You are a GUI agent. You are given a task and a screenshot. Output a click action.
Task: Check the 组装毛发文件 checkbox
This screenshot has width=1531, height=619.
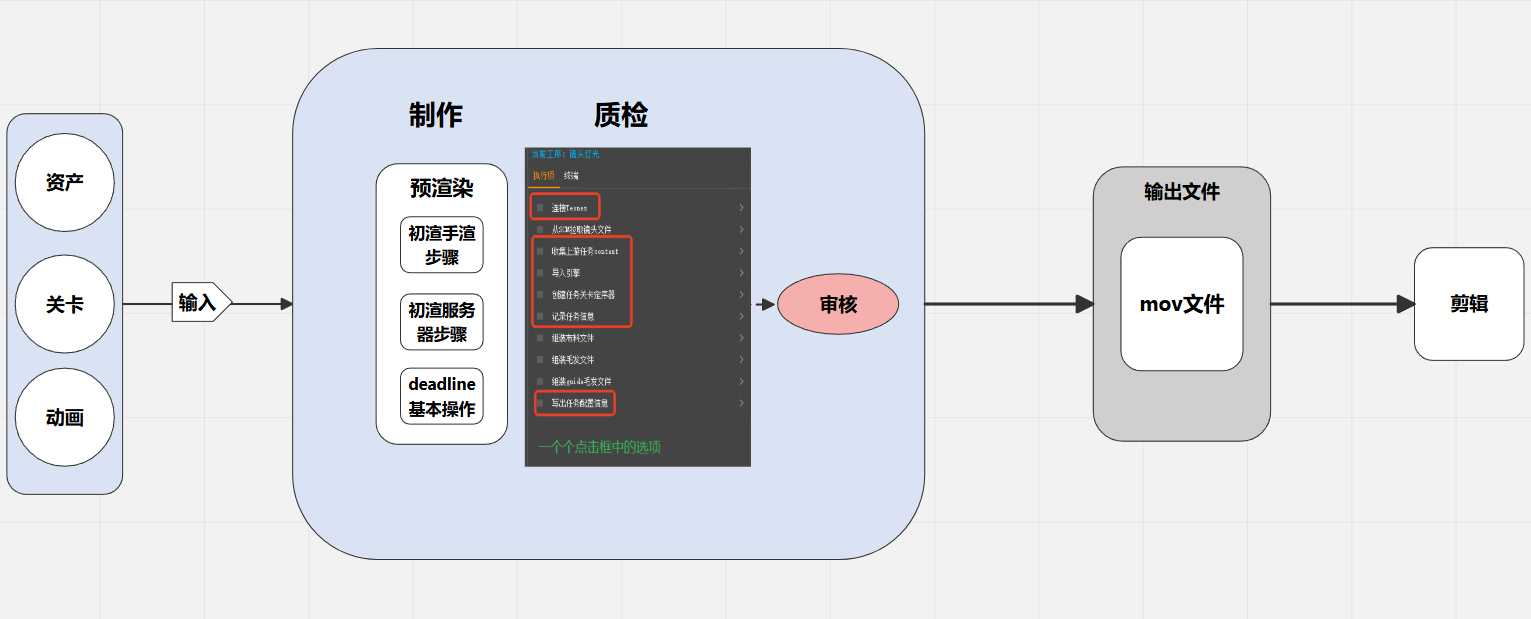click(540, 359)
